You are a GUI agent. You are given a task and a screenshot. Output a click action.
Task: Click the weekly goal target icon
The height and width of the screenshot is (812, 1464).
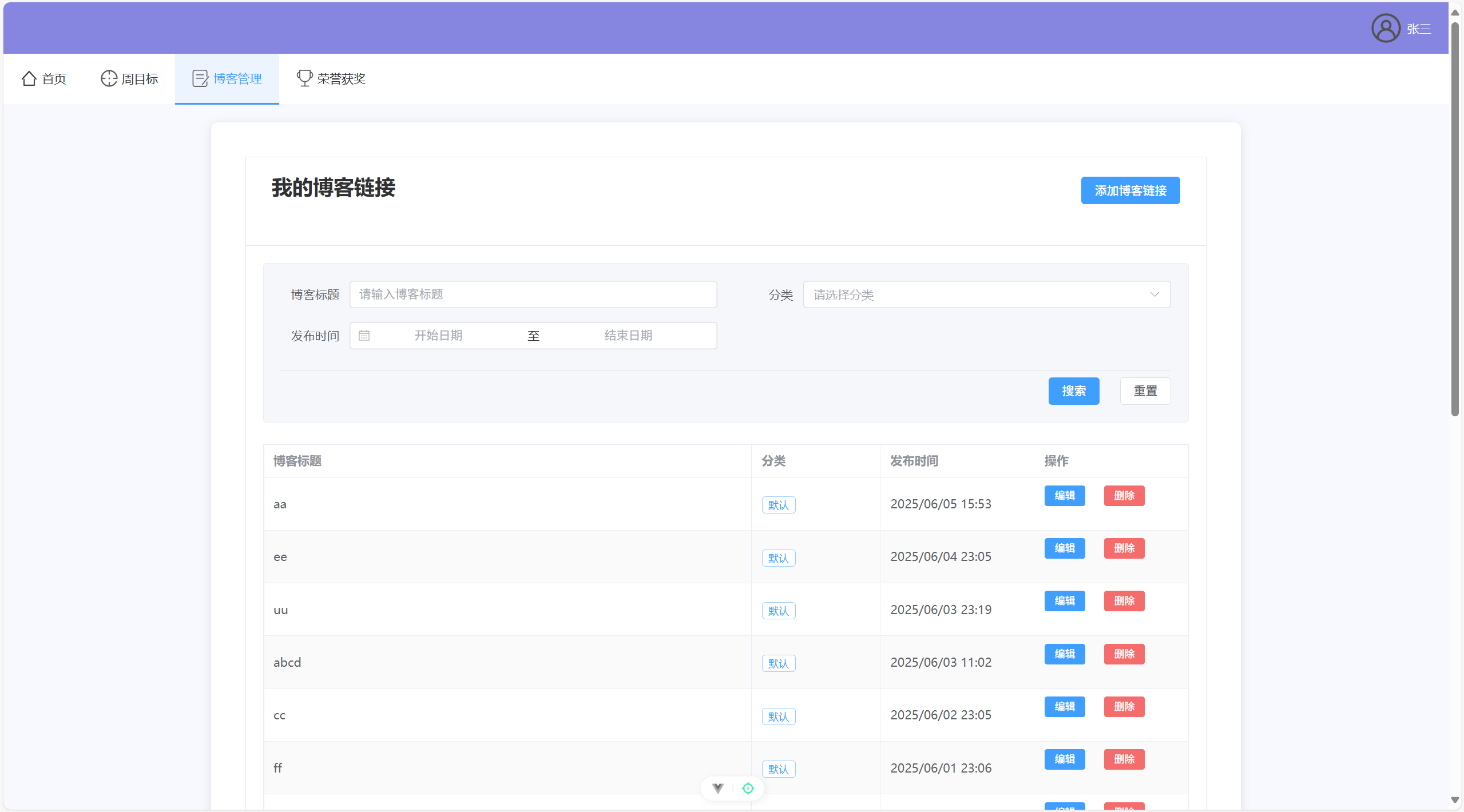pos(109,78)
